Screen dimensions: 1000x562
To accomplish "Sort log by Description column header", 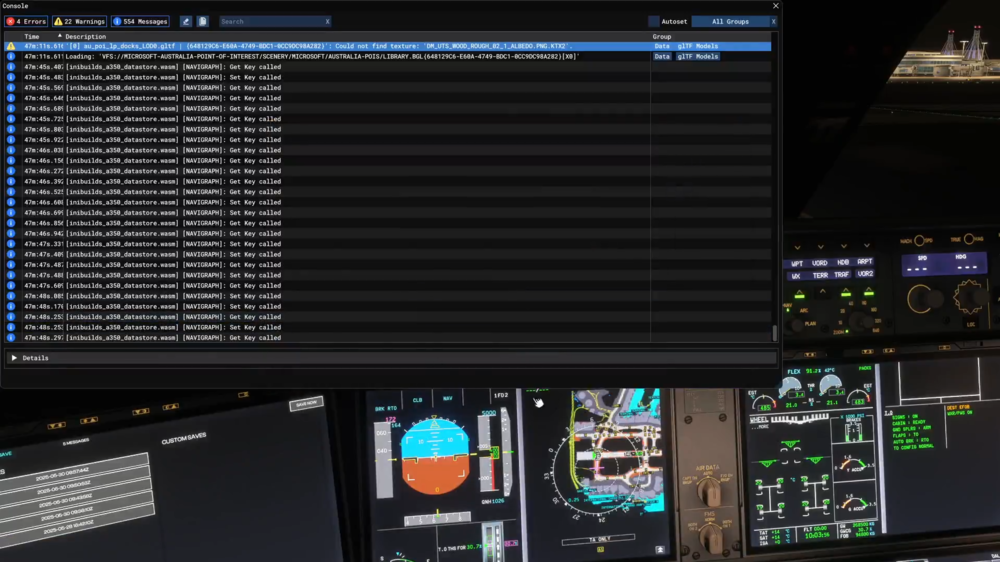I will point(85,36).
